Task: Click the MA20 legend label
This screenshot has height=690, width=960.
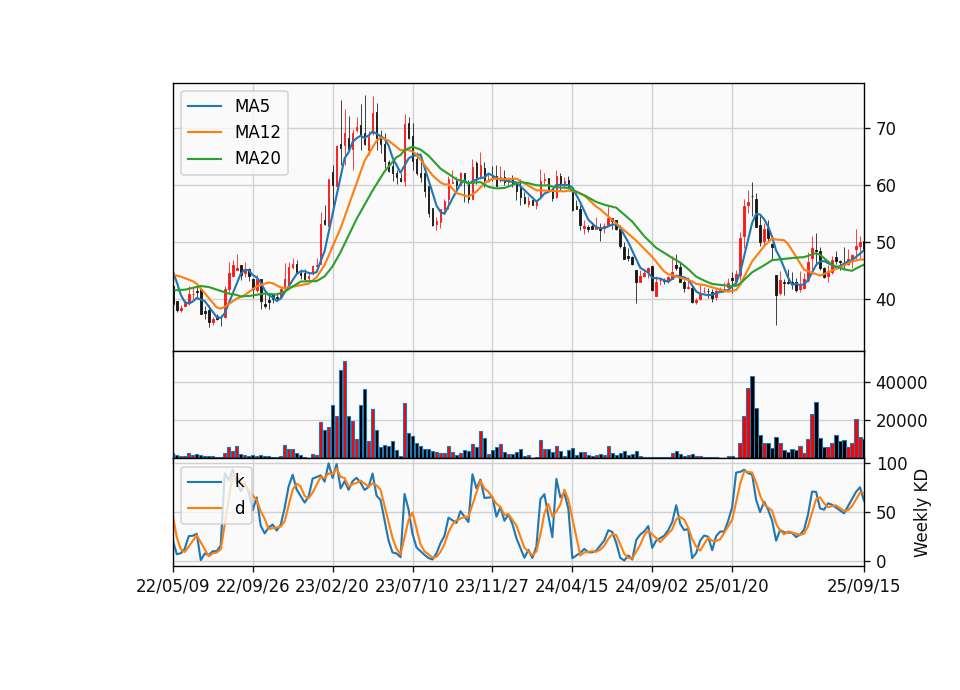Action: point(257,158)
